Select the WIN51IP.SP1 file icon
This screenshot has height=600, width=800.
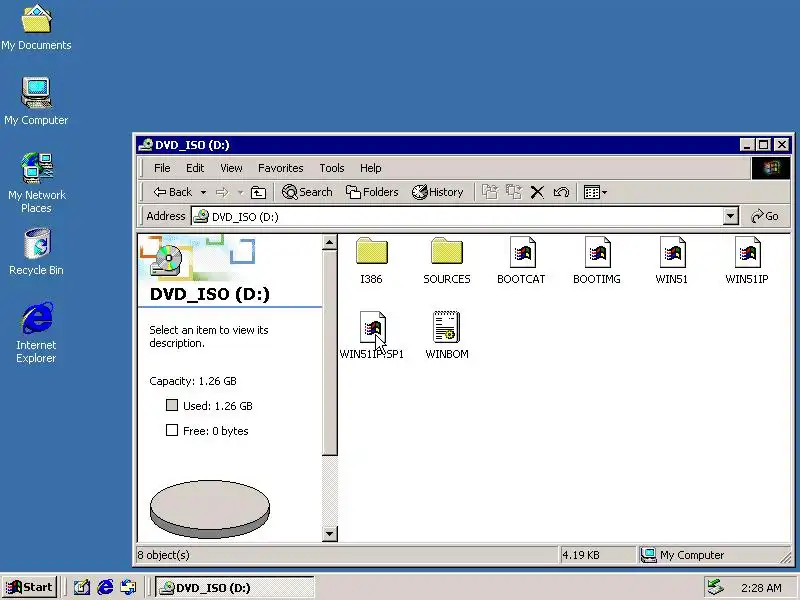point(372,327)
